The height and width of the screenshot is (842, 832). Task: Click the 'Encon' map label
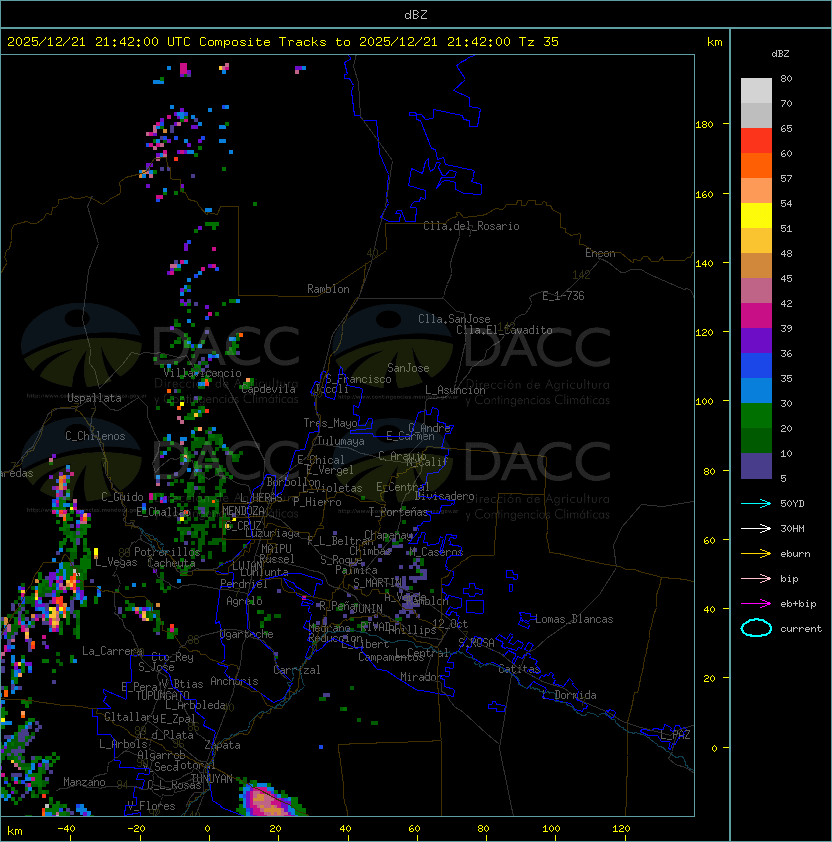point(600,253)
